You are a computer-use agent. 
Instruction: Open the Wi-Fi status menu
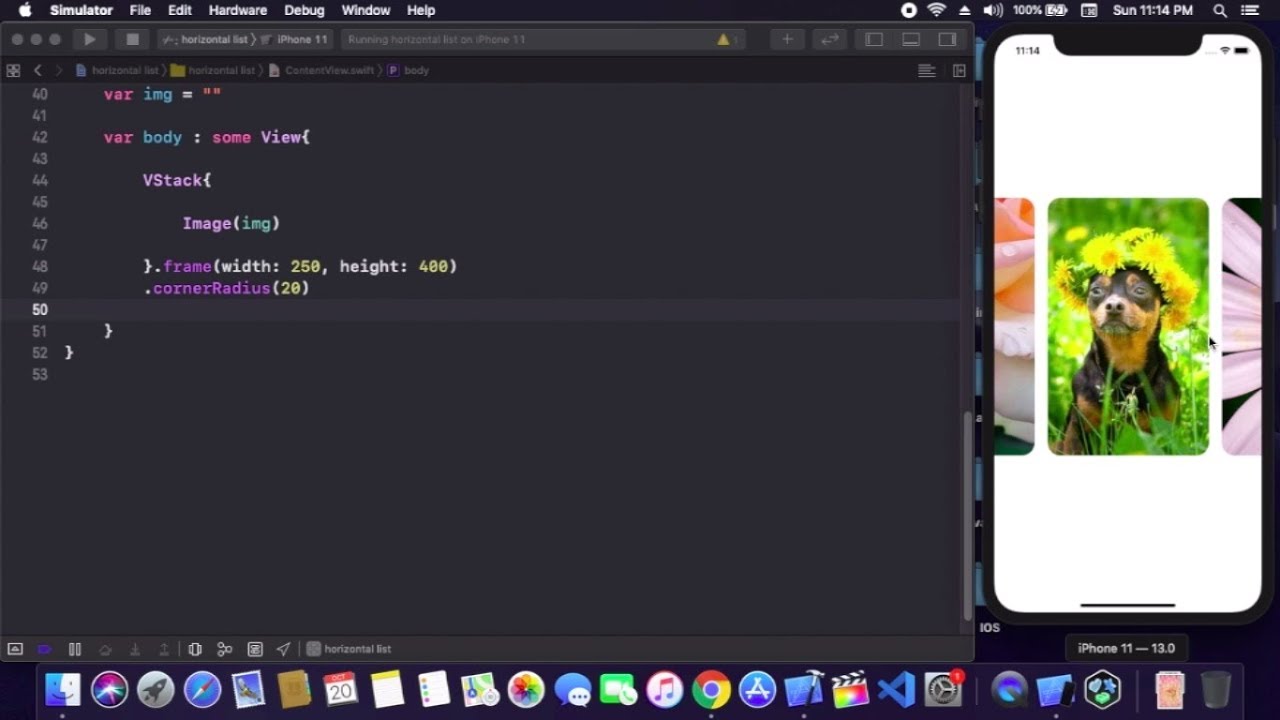click(x=937, y=10)
